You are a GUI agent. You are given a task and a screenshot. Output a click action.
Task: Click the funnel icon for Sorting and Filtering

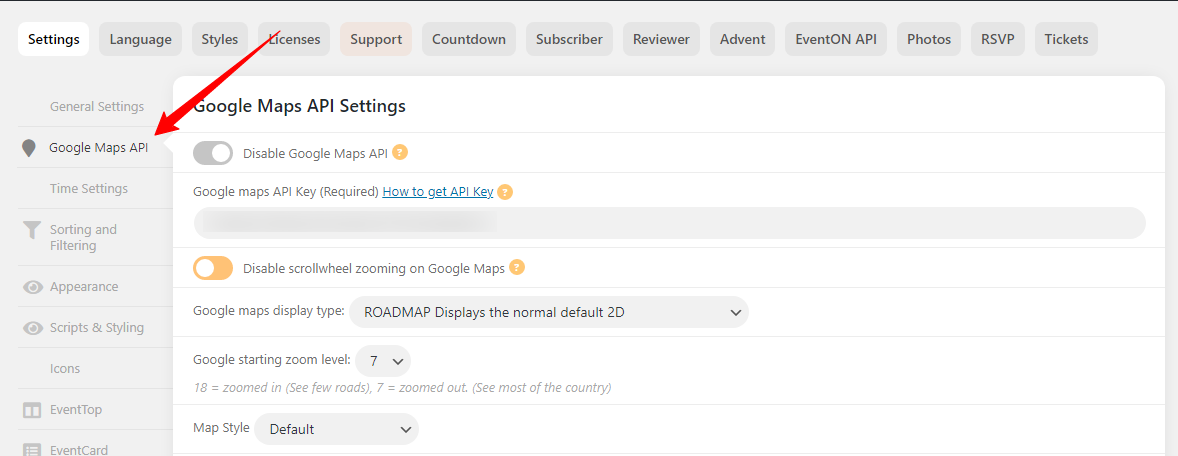[x=32, y=230]
